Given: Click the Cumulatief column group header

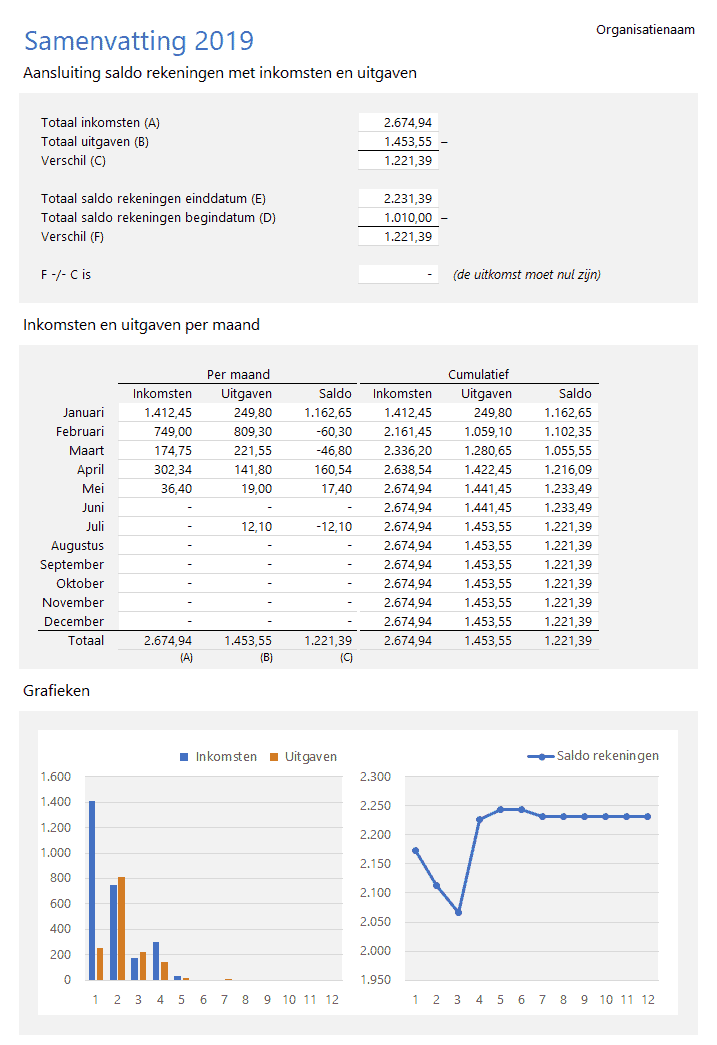Looking at the screenshot, I should (x=478, y=374).
